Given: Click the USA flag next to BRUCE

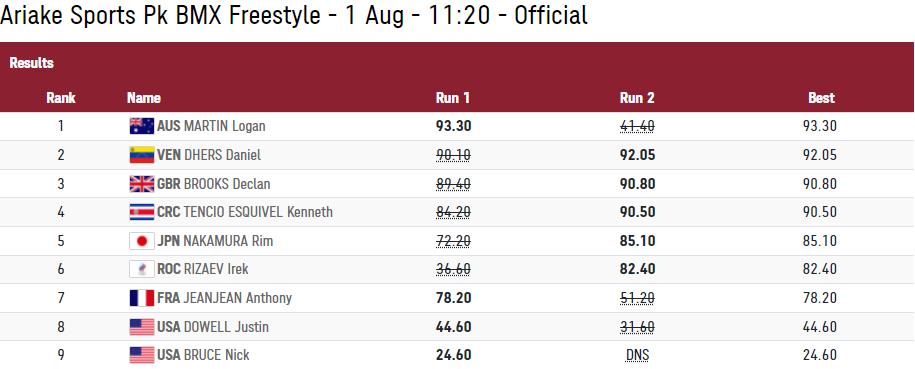Looking at the screenshot, I should 142,355.
